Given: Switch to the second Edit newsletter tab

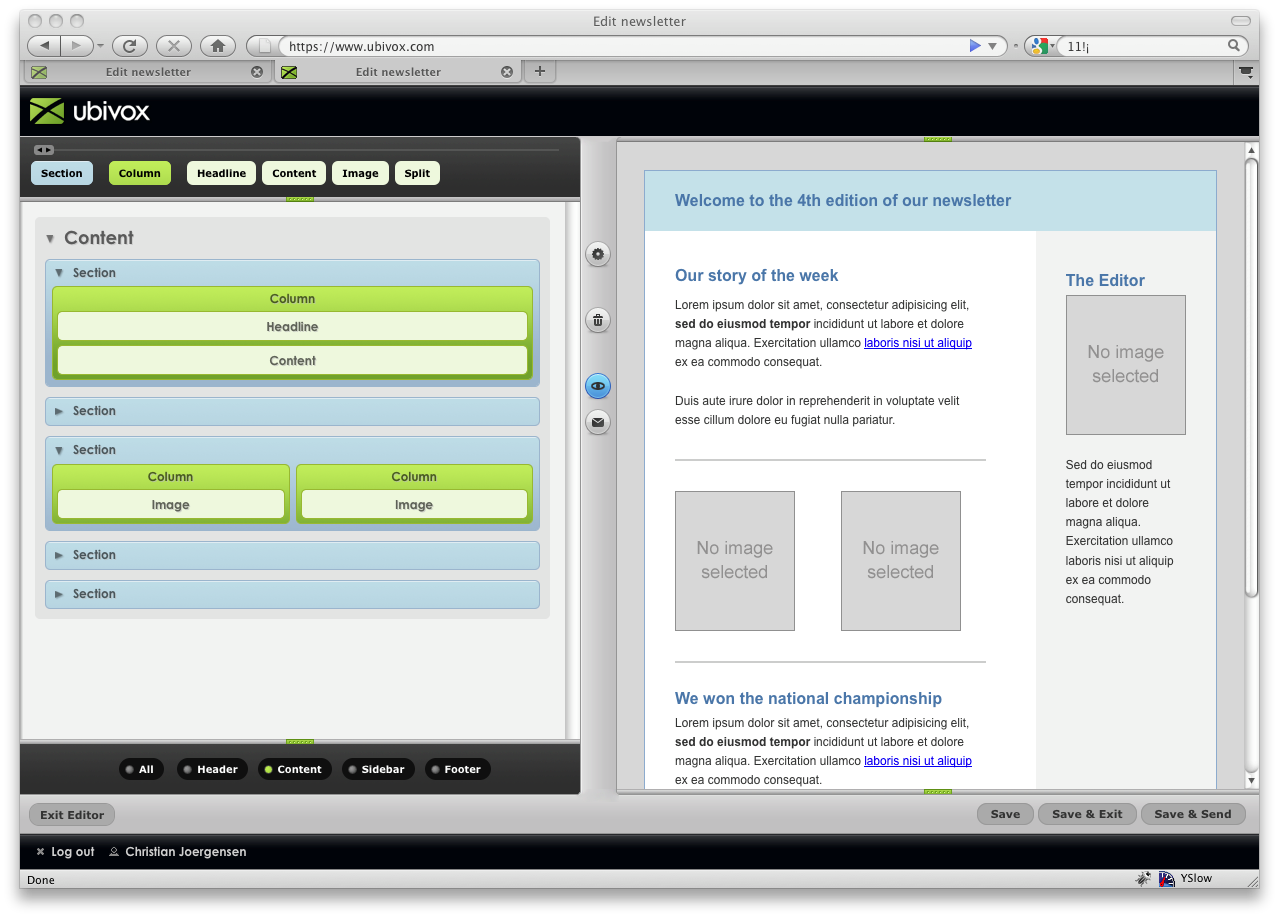Looking at the screenshot, I should click(x=397, y=72).
